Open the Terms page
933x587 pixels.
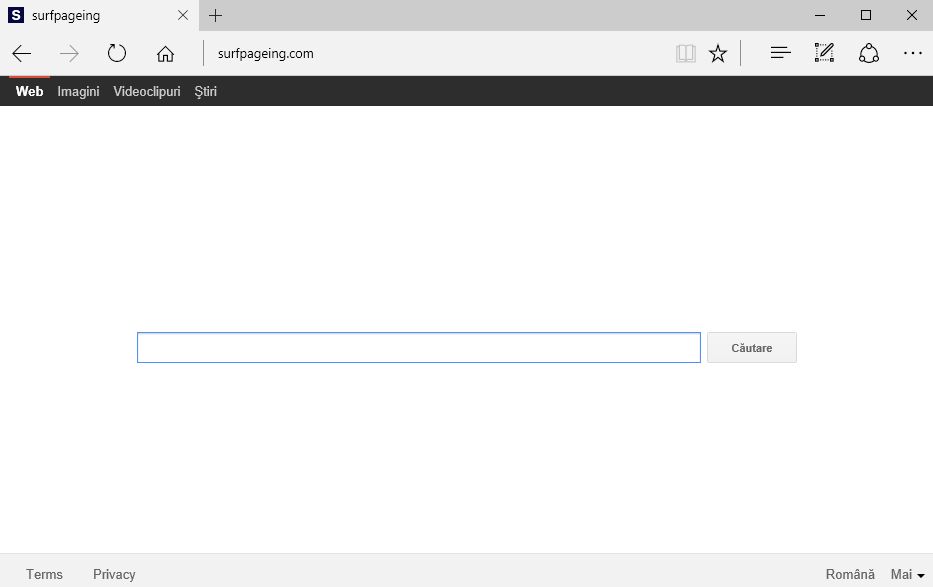click(44, 574)
